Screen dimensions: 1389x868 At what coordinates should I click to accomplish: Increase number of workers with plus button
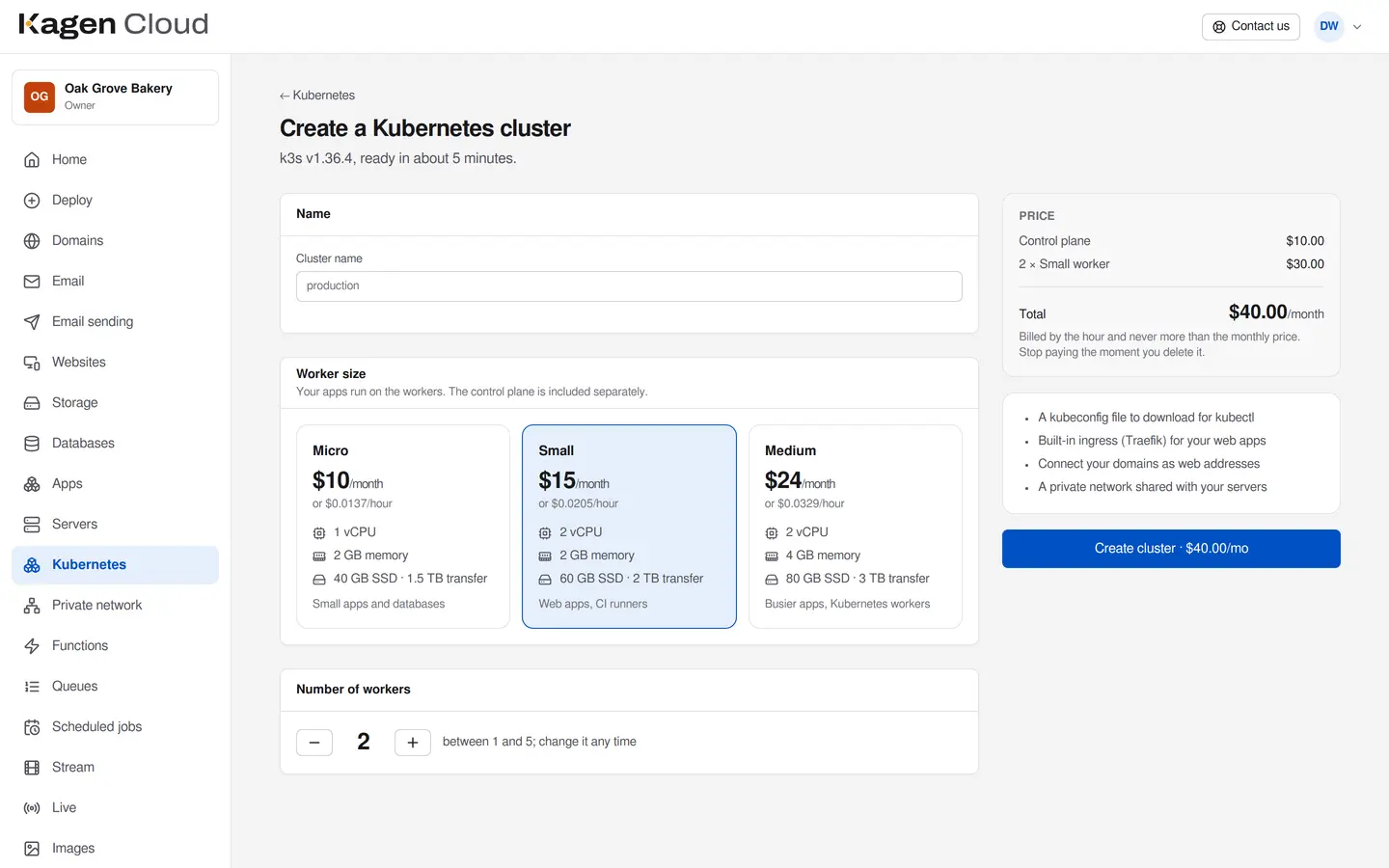413,743
